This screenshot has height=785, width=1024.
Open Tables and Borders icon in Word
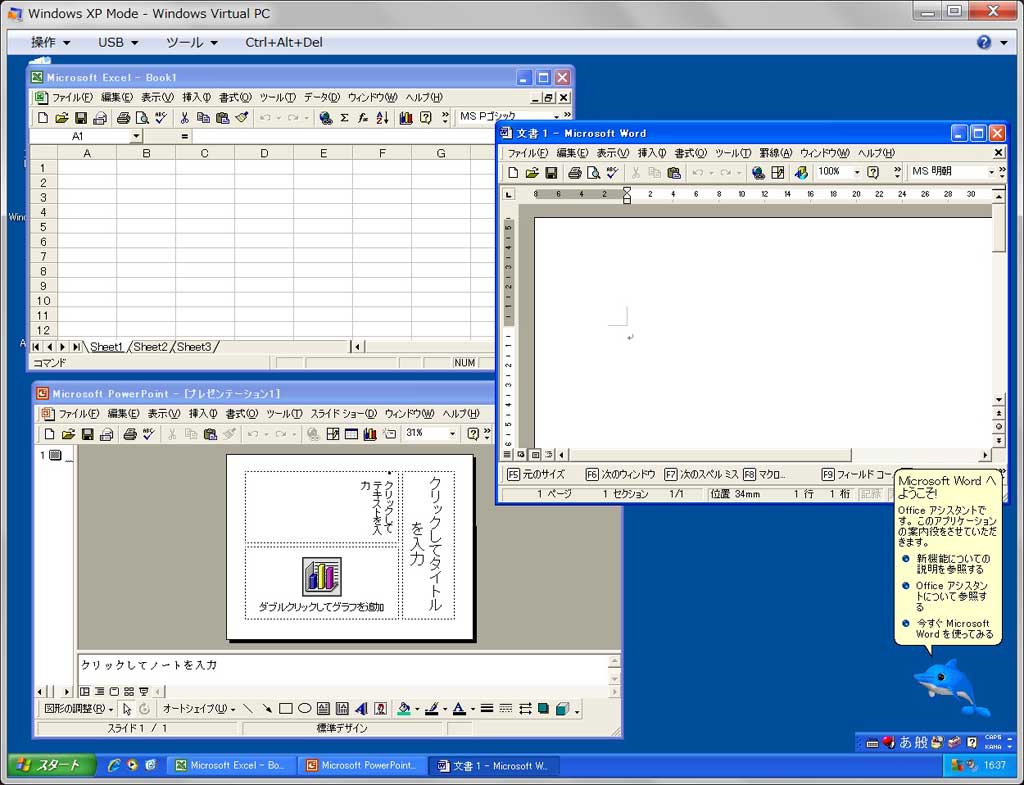click(x=778, y=172)
